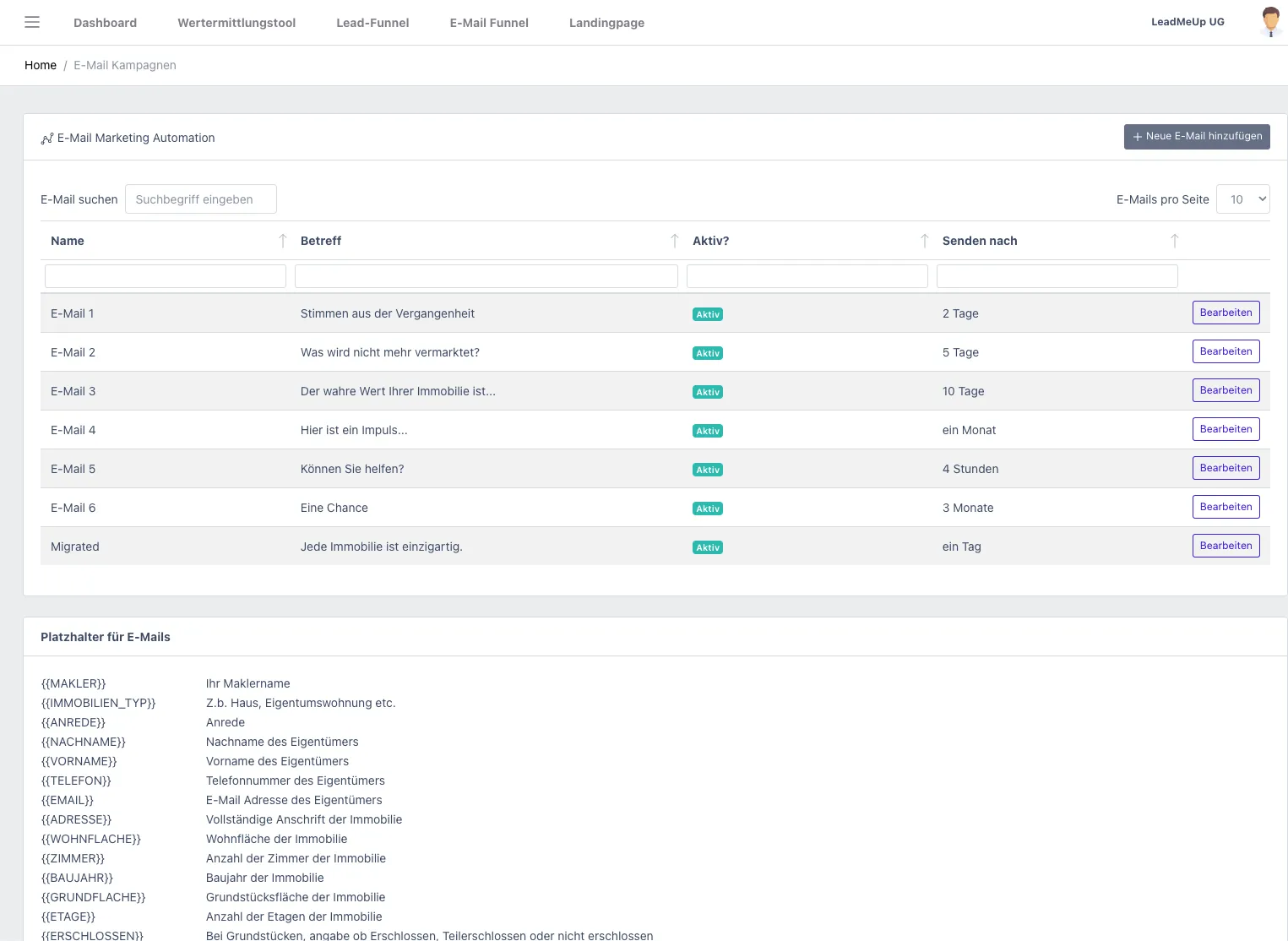Sort the table by the Name column arrow
The width and height of the screenshot is (1288, 941).
pos(283,241)
